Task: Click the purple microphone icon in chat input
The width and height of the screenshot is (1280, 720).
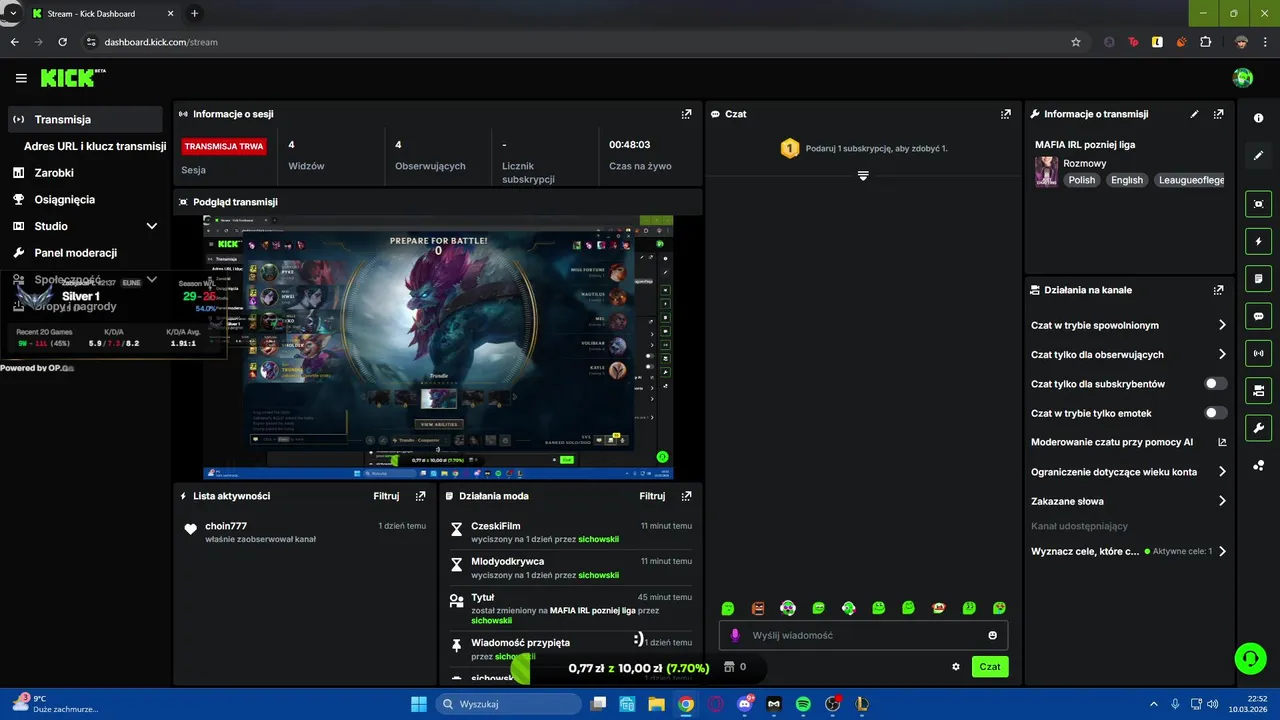Action: (735, 635)
